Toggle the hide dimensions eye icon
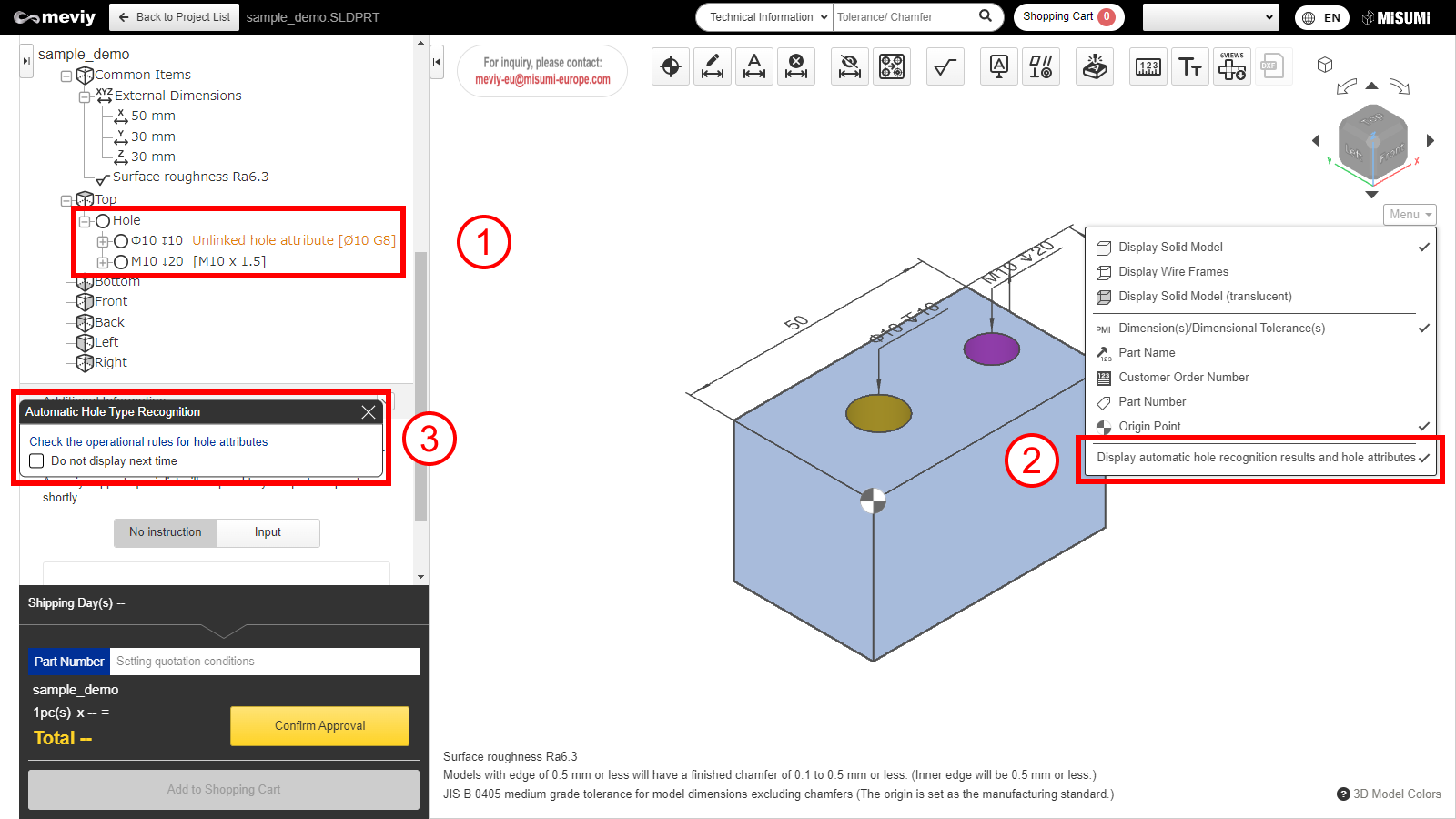 pos(850,66)
